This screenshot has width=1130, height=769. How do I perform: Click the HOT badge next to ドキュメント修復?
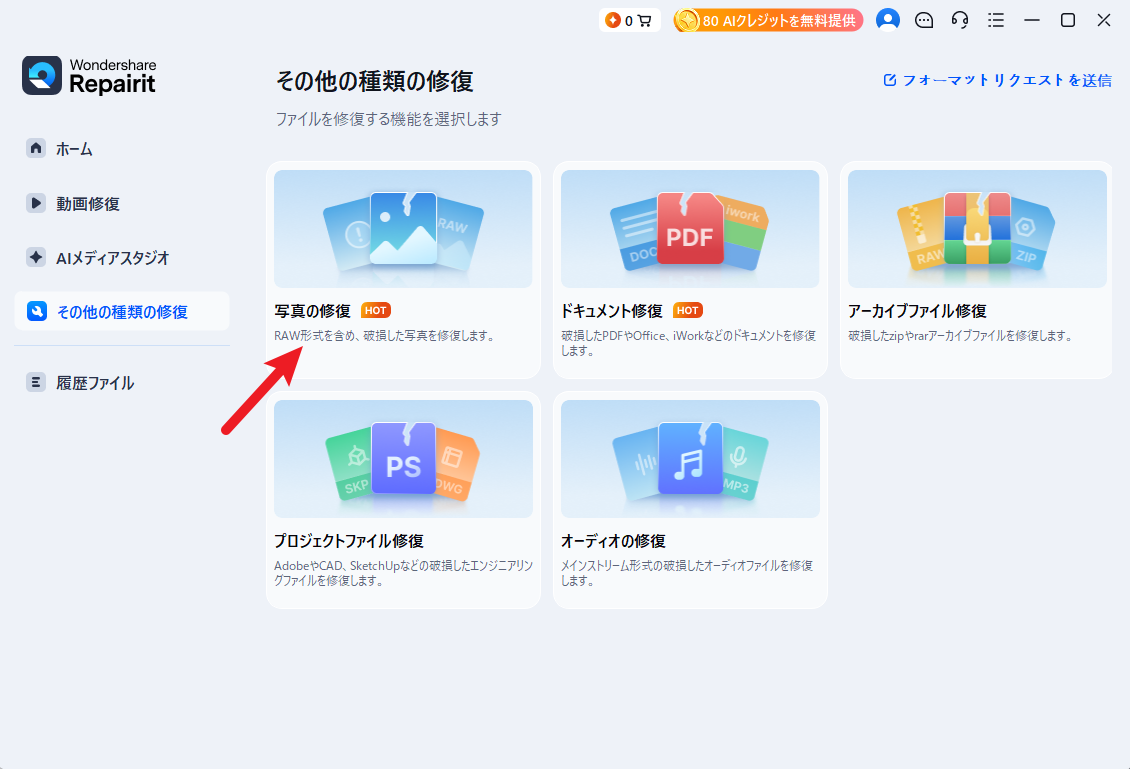pyautogui.click(x=688, y=311)
